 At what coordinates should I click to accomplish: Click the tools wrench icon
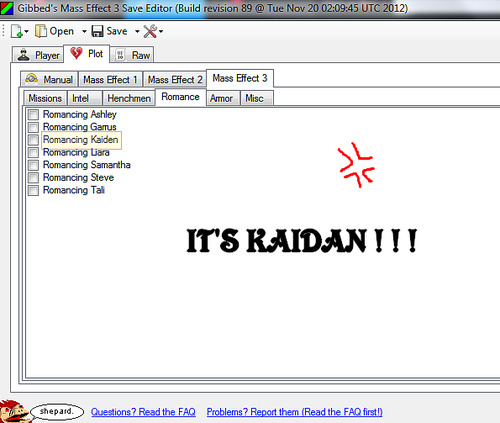click(x=150, y=31)
